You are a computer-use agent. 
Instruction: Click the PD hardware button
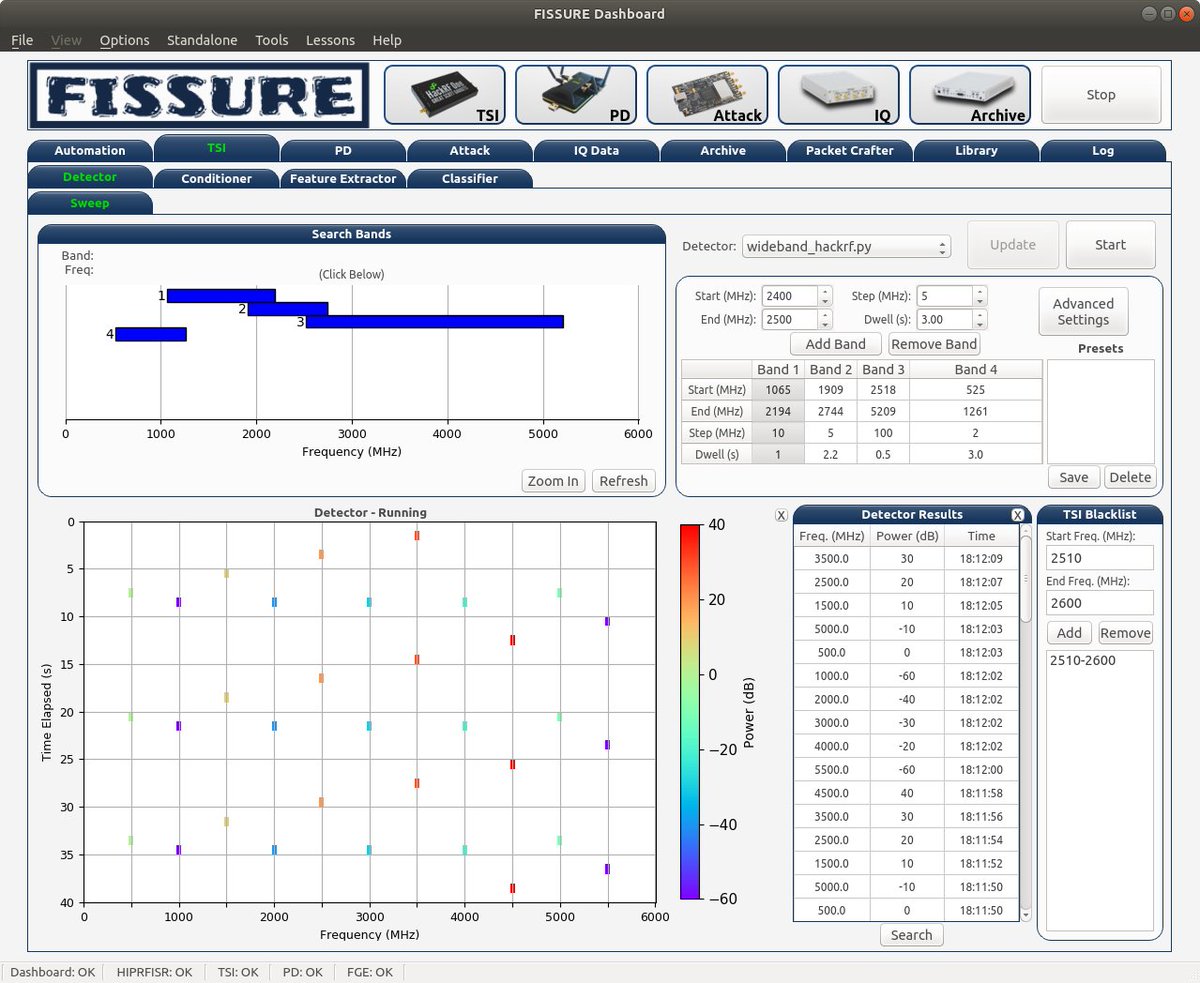tap(576, 95)
